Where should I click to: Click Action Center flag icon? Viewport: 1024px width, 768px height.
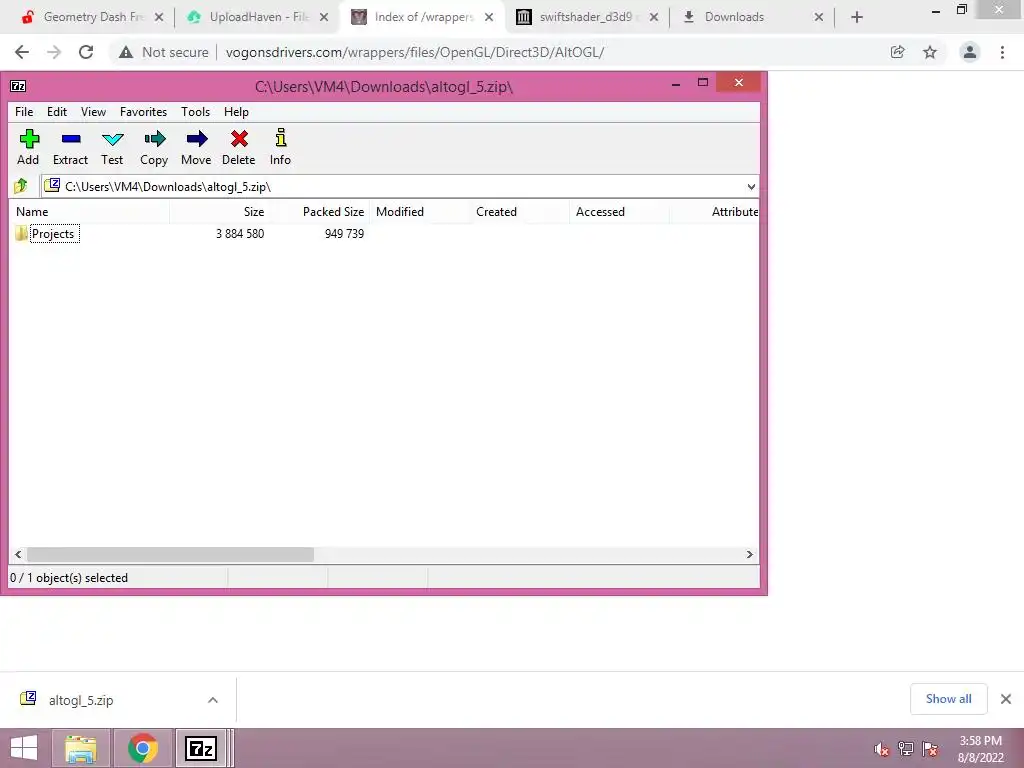click(x=931, y=749)
